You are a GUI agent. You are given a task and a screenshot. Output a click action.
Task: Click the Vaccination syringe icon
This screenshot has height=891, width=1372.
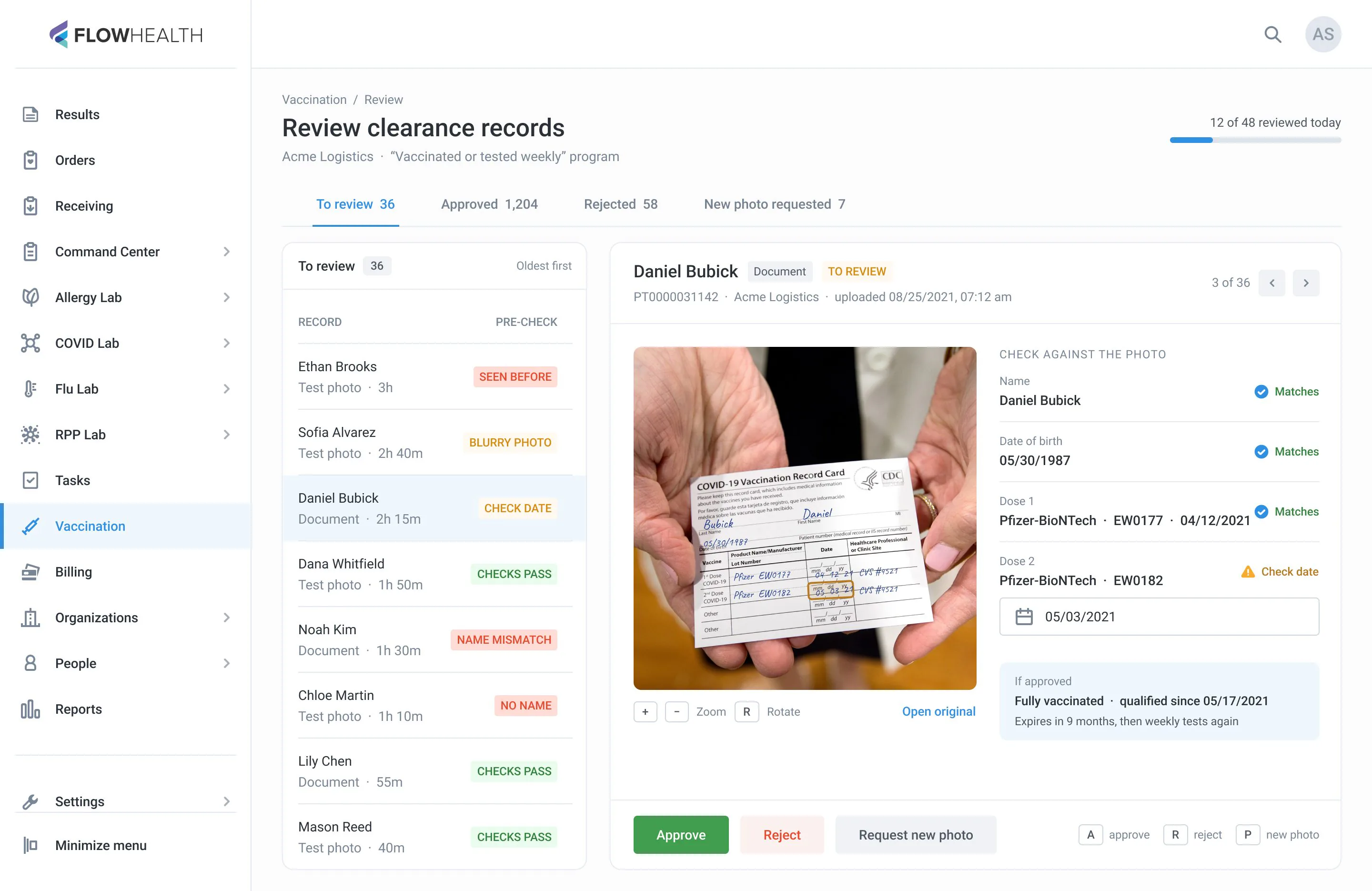pyautogui.click(x=30, y=526)
